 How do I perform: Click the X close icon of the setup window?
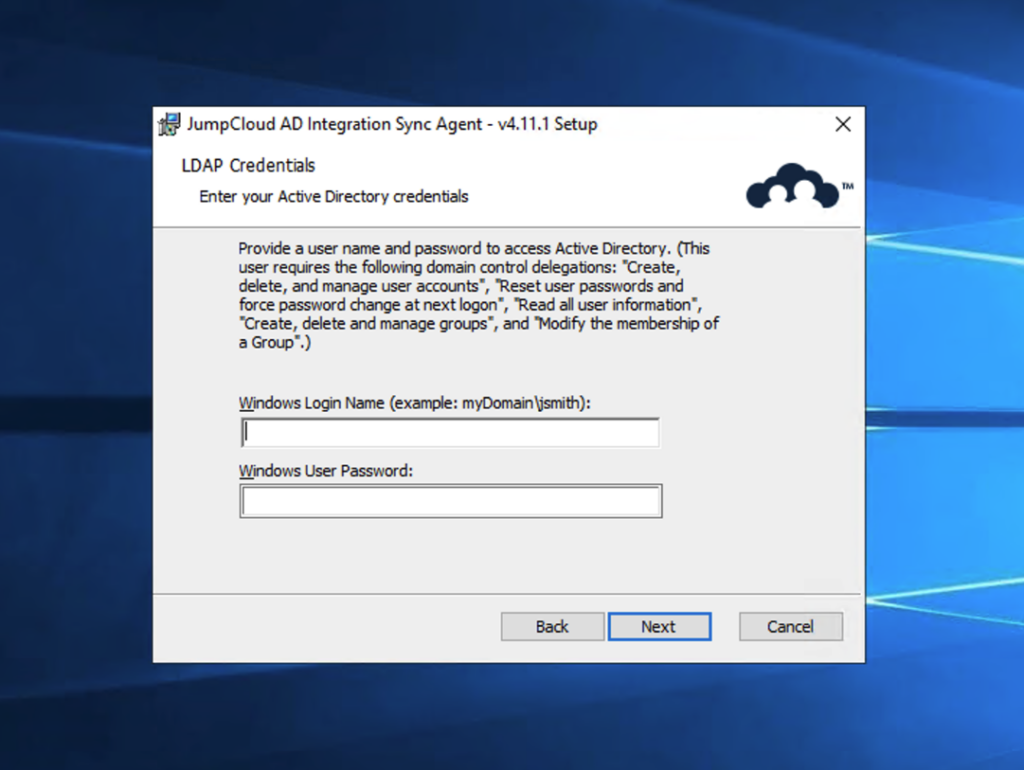pos(843,124)
